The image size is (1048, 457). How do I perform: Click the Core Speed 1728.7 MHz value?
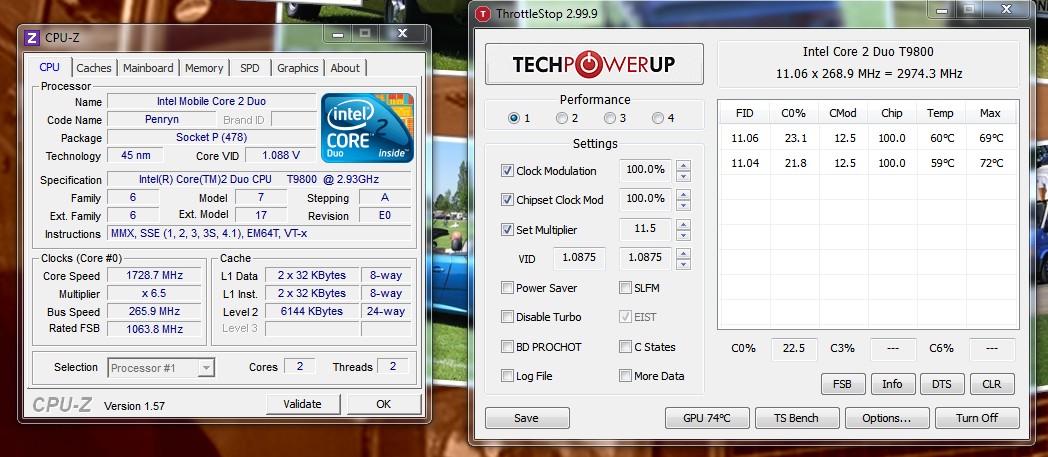point(154,275)
